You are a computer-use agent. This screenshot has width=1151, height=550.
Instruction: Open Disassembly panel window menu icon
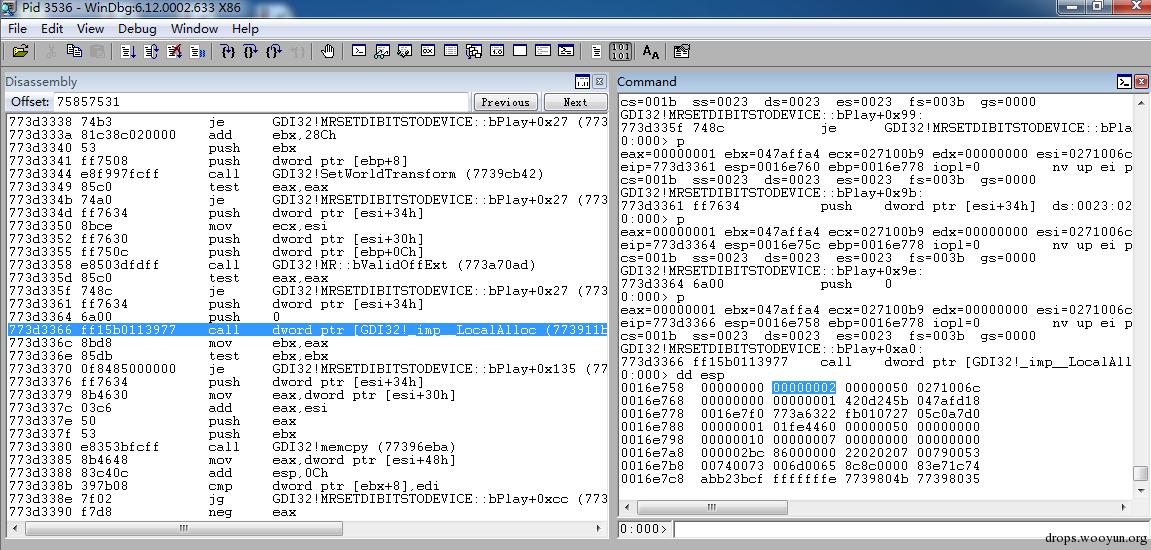pos(582,82)
